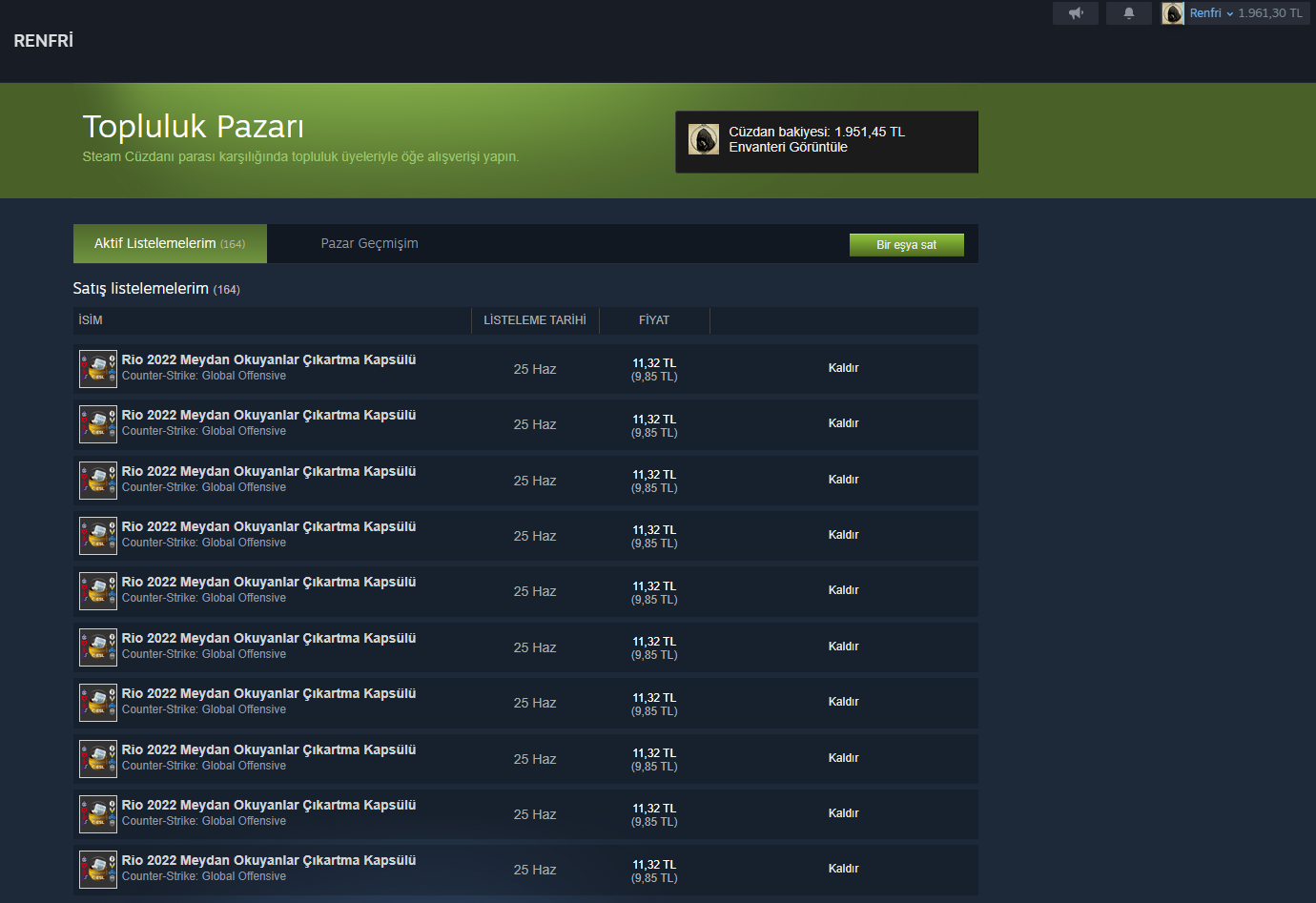Sort listings by the İSİM column header
Viewport: 1316px width, 903px height.
pyautogui.click(x=91, y=320)
